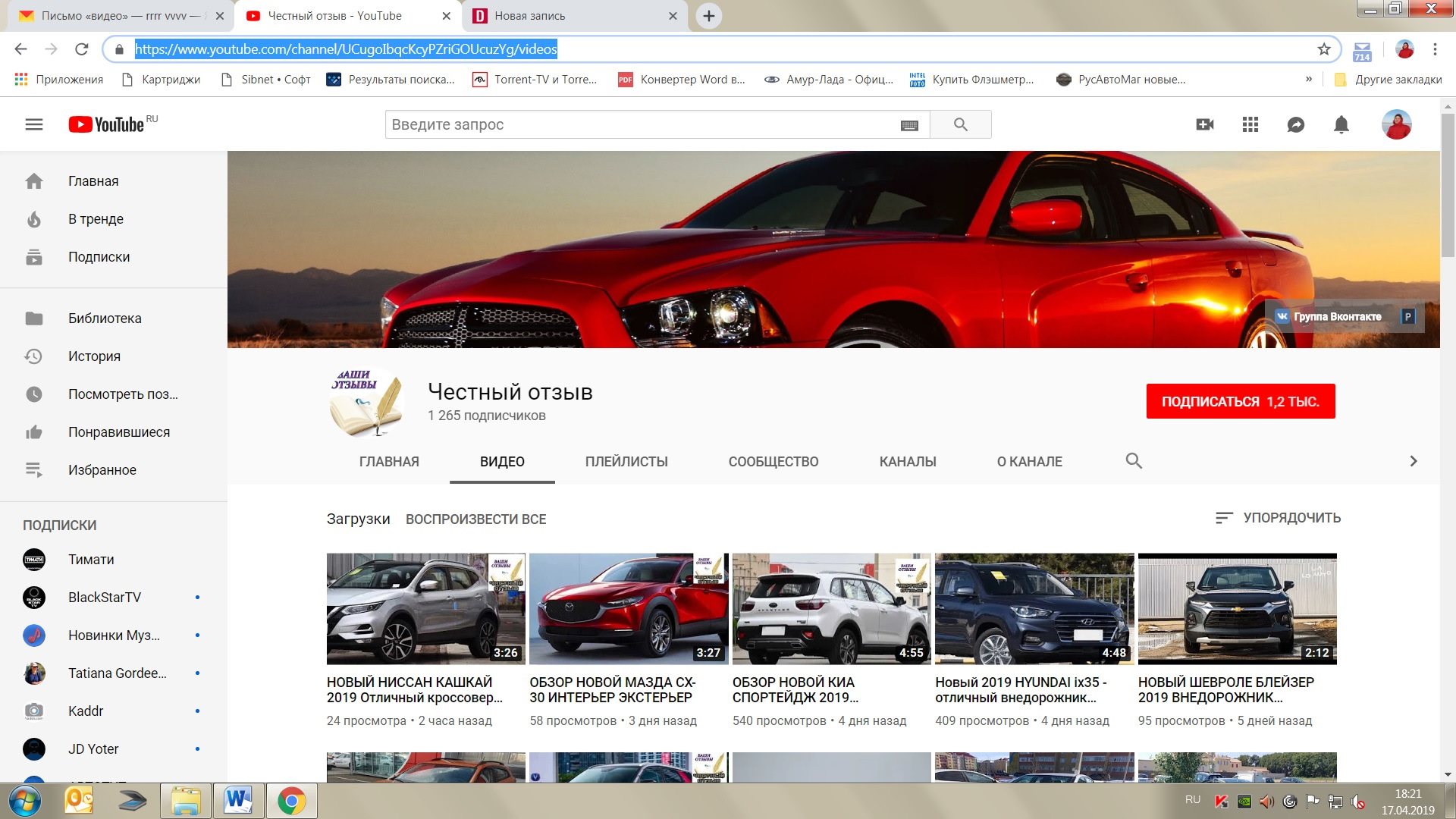Bookmark this page with the star icon

coord(1324,49)
